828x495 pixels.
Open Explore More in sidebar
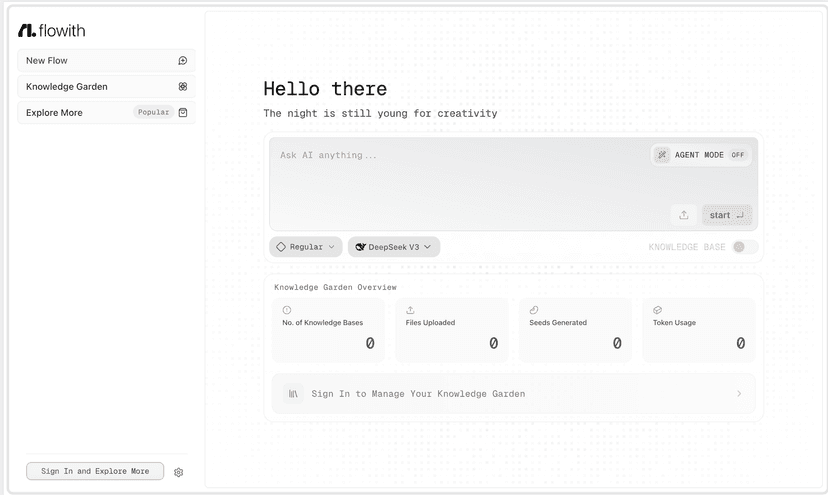106,113
